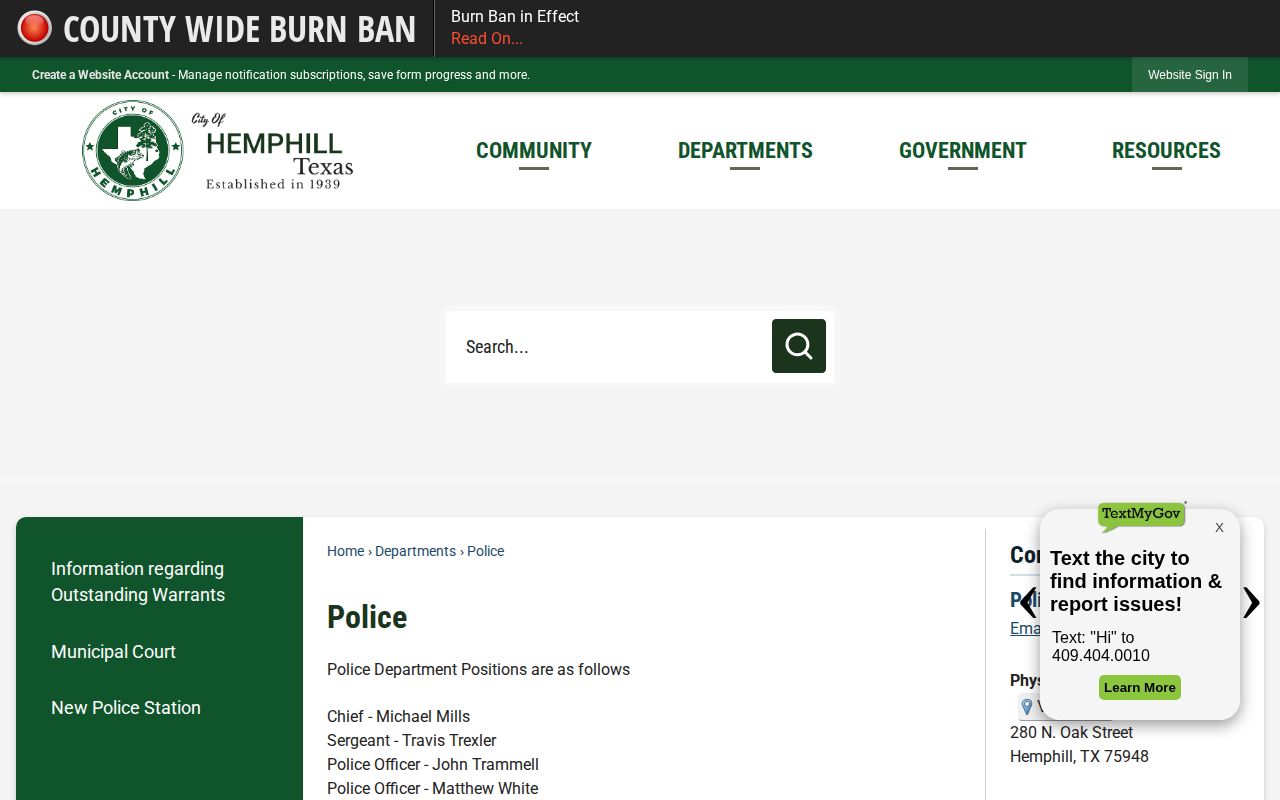
Task: Click the search magnifier button
Action: tap(799, 346)
